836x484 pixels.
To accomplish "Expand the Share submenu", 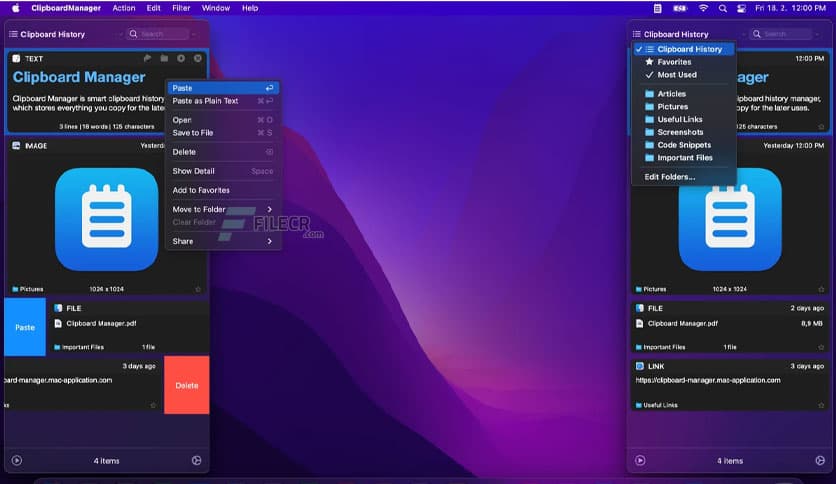I will (x=223, y=241).
